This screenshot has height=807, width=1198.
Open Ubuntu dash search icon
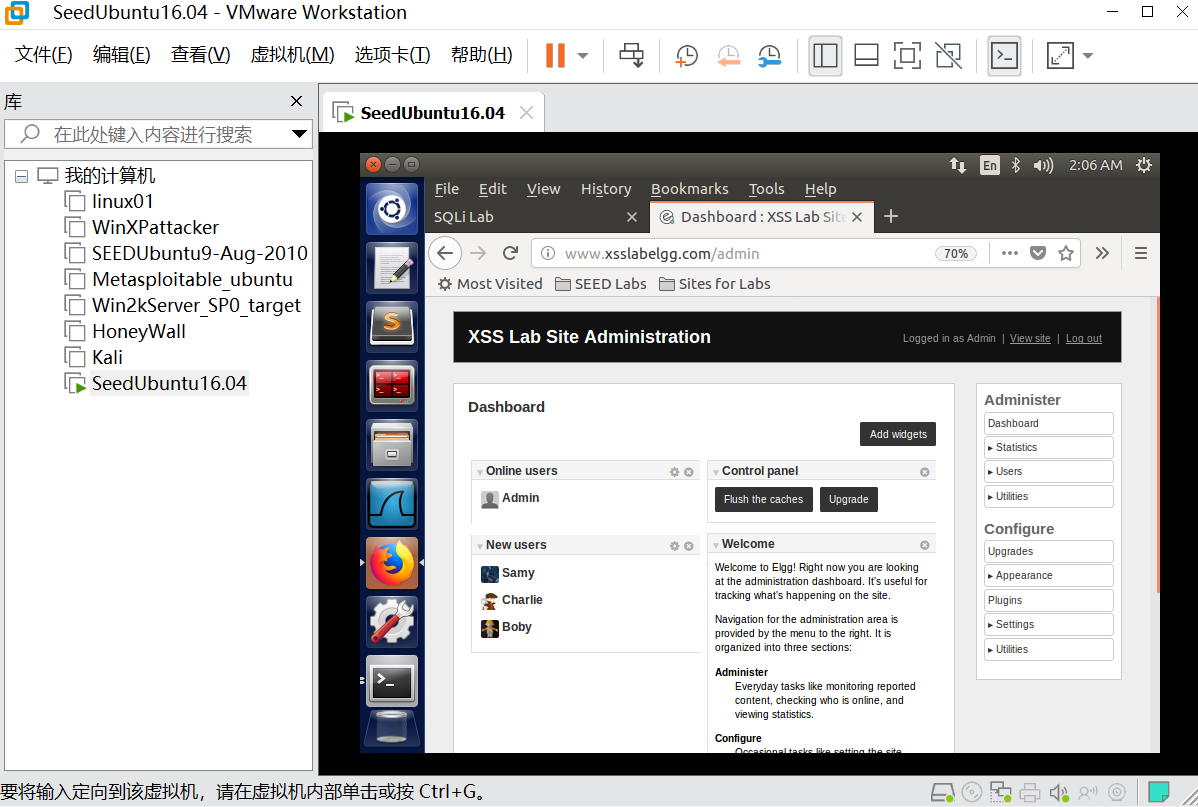pos(392,209)
